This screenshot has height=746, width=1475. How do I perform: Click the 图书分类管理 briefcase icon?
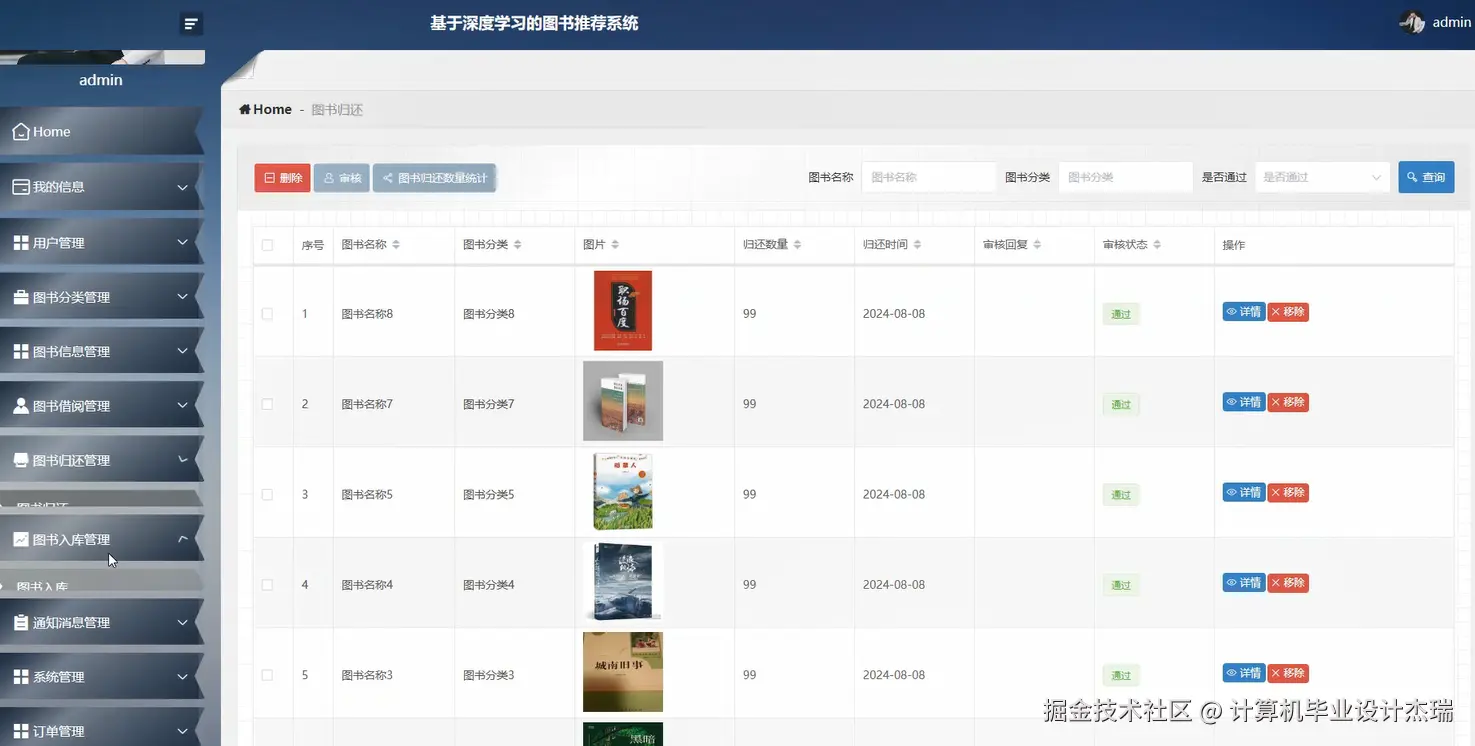point(20,297)
